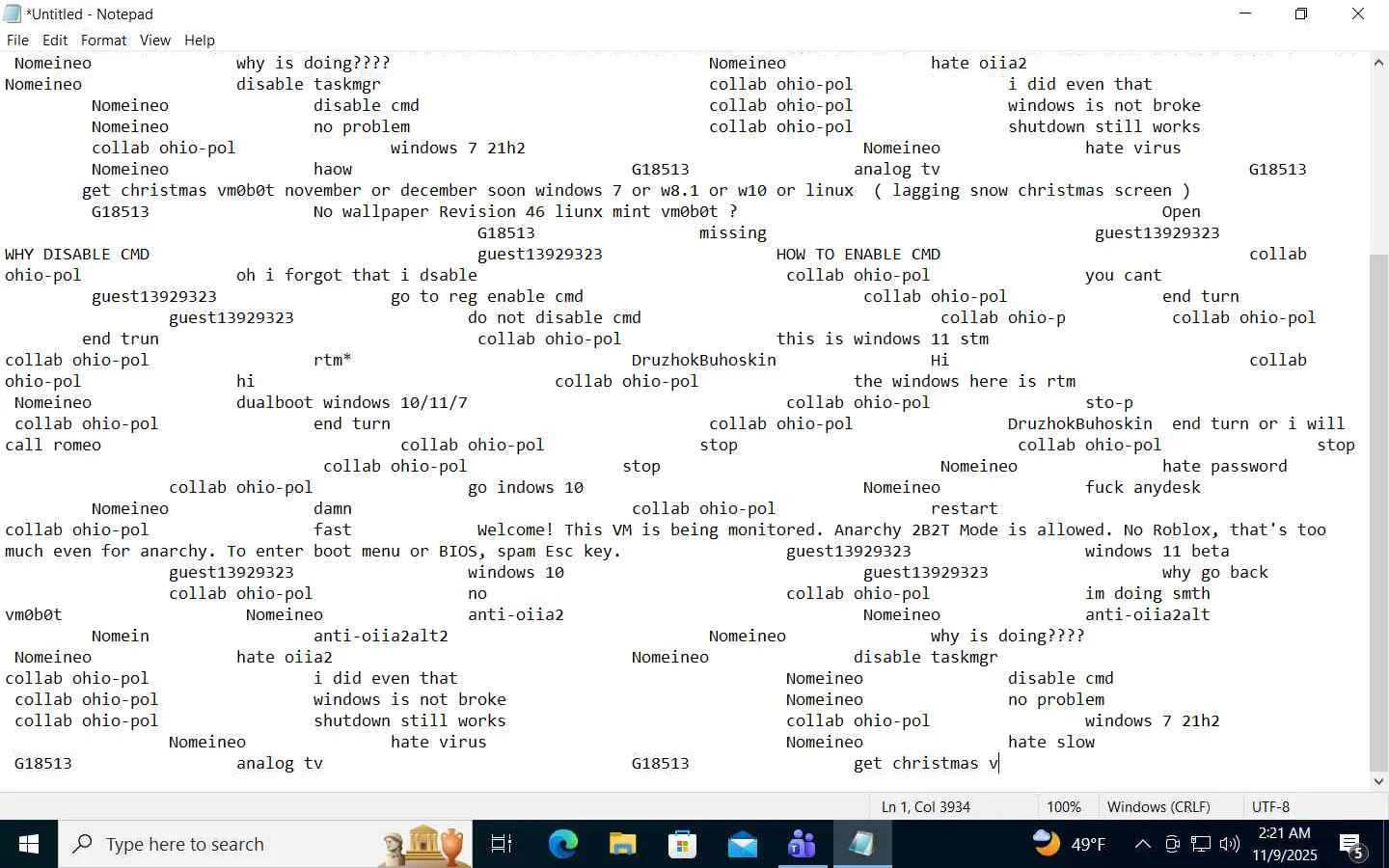Click the text 'im doing smth'
The height and width of the screenshot is (868, 1389).
1148,594
